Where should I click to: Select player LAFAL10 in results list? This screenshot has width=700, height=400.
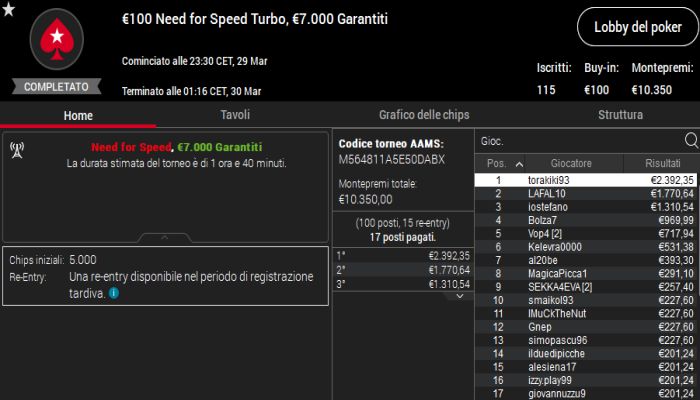pos(586,193)
